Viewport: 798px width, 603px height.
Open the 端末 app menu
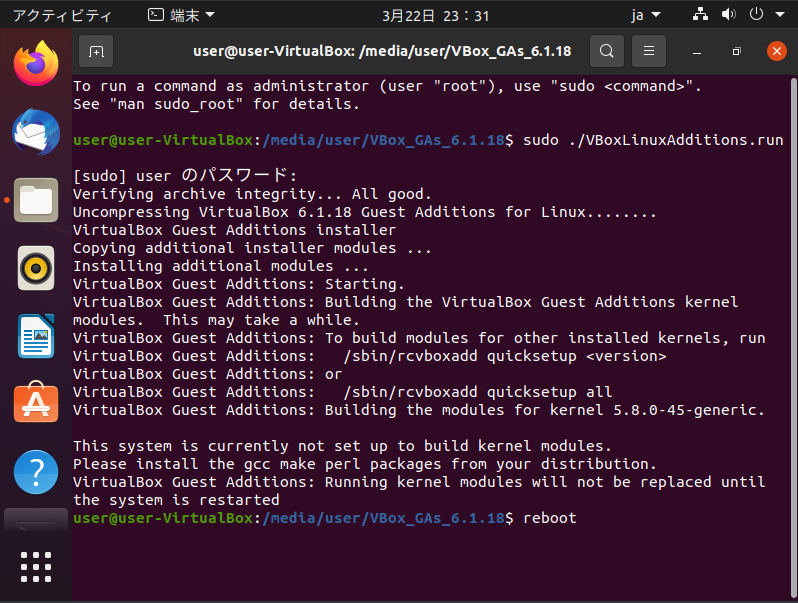(x=181, y=15)
